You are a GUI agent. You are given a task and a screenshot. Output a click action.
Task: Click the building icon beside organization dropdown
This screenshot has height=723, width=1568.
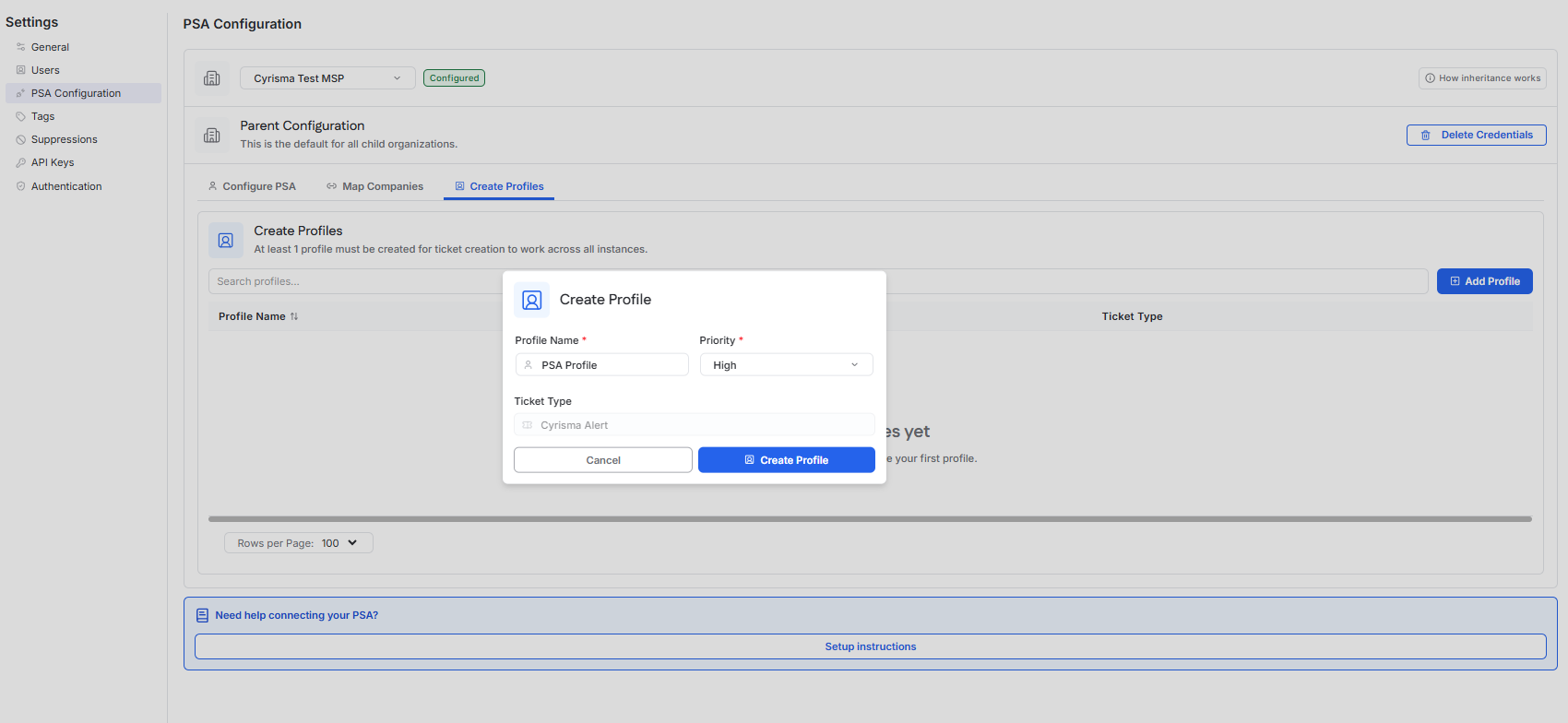click(212, 78)
